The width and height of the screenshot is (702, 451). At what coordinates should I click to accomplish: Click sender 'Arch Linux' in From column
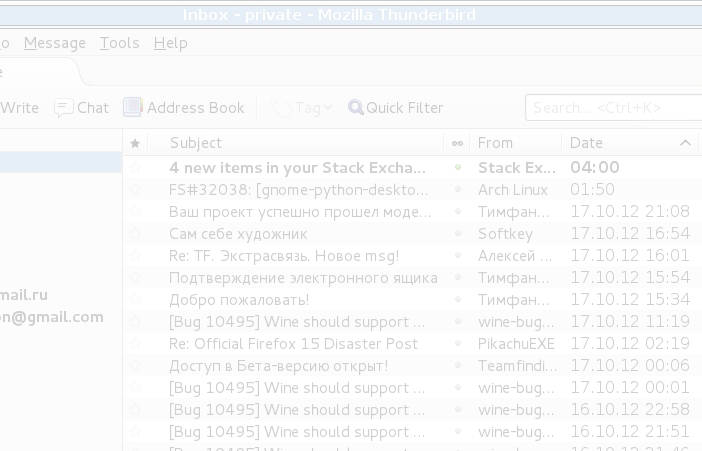(513, 190)
